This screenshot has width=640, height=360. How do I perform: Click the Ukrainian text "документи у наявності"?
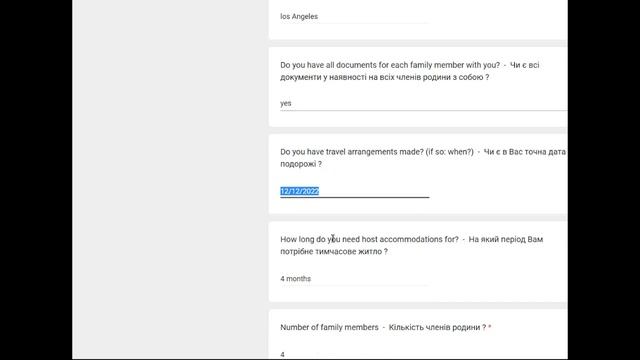[x=323, y=77]
